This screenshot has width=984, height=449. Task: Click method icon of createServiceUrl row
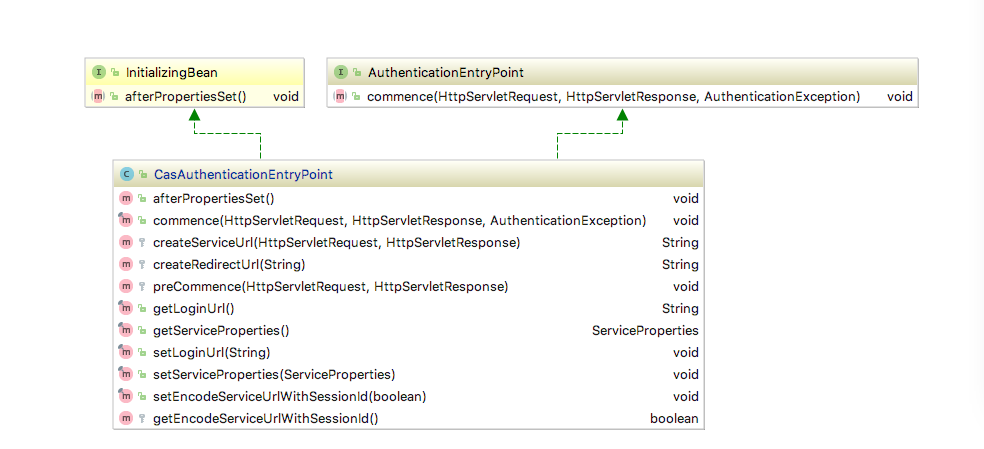click(126, 242)
